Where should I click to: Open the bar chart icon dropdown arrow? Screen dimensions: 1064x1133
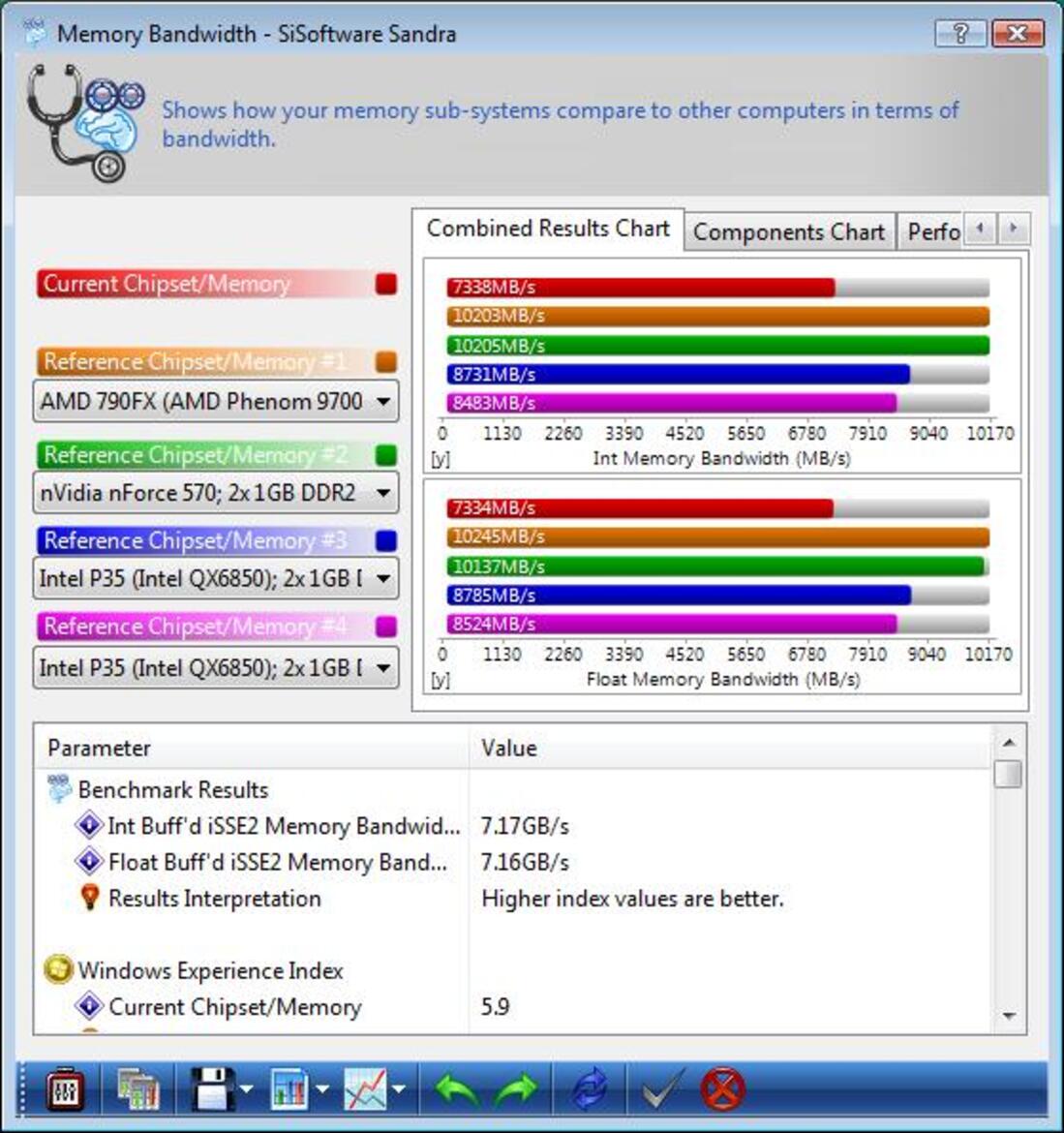tap(322, 1088)
